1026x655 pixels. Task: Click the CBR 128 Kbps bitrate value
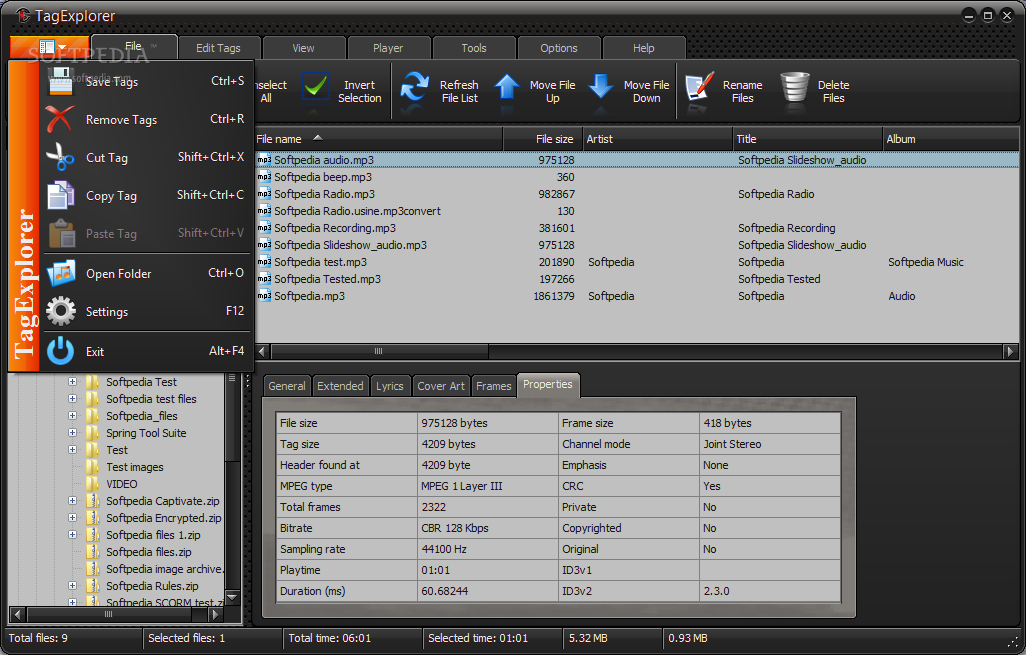click(455, 527)
